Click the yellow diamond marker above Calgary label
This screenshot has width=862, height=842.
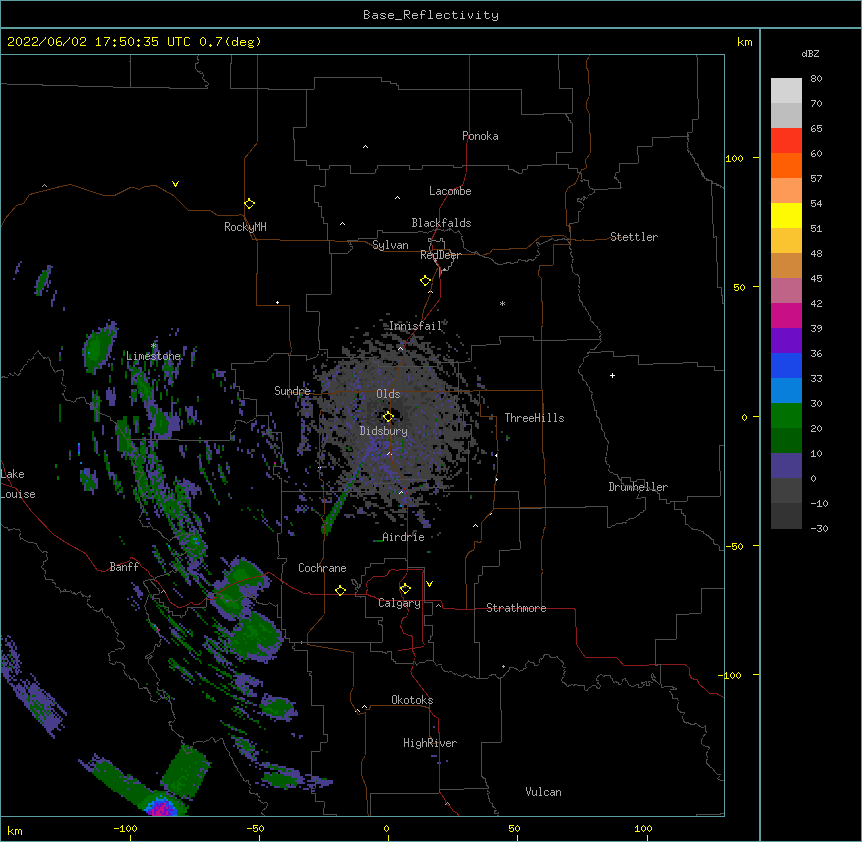tap(405, 589)
